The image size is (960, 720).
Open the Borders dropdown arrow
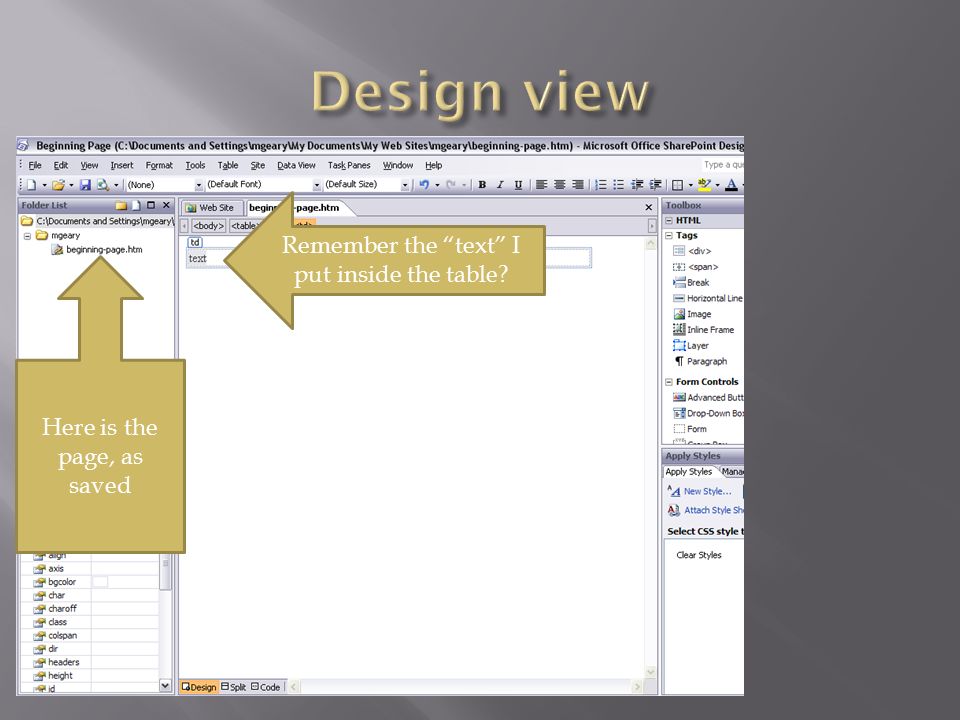(x=691, y=185)
